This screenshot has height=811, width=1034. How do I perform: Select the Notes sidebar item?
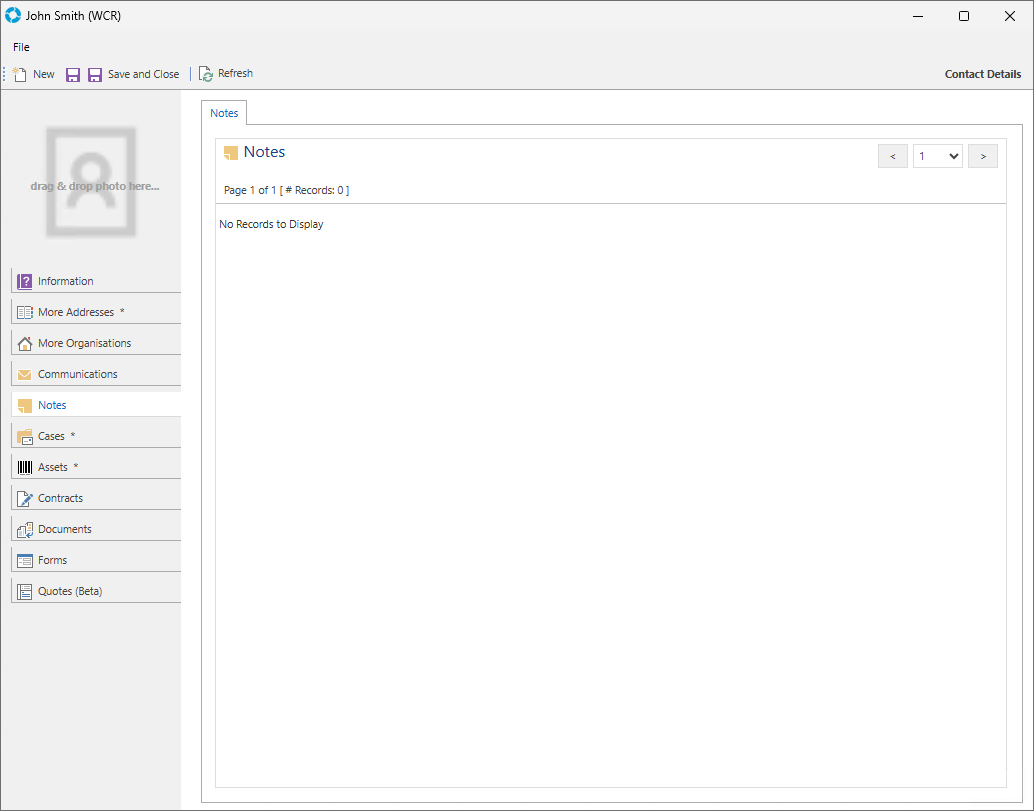(52, 405)
